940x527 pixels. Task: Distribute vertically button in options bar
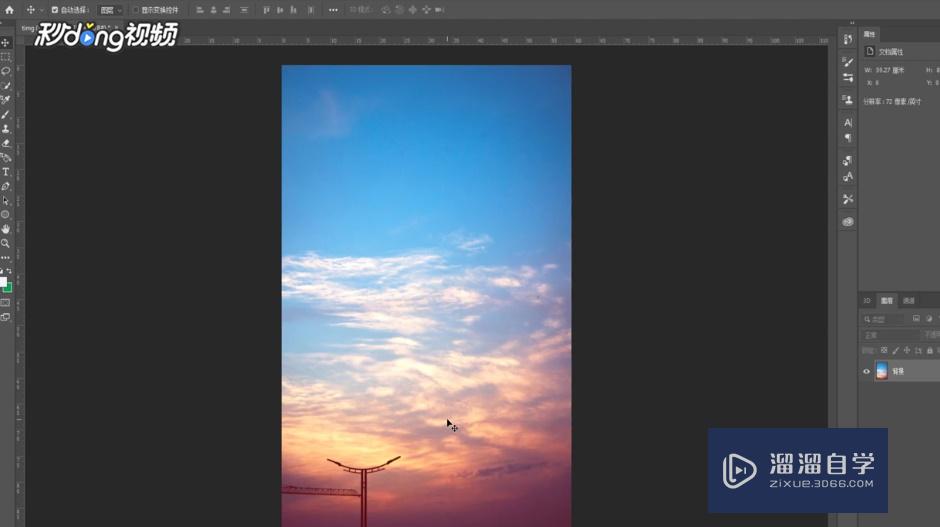(244, 10)
